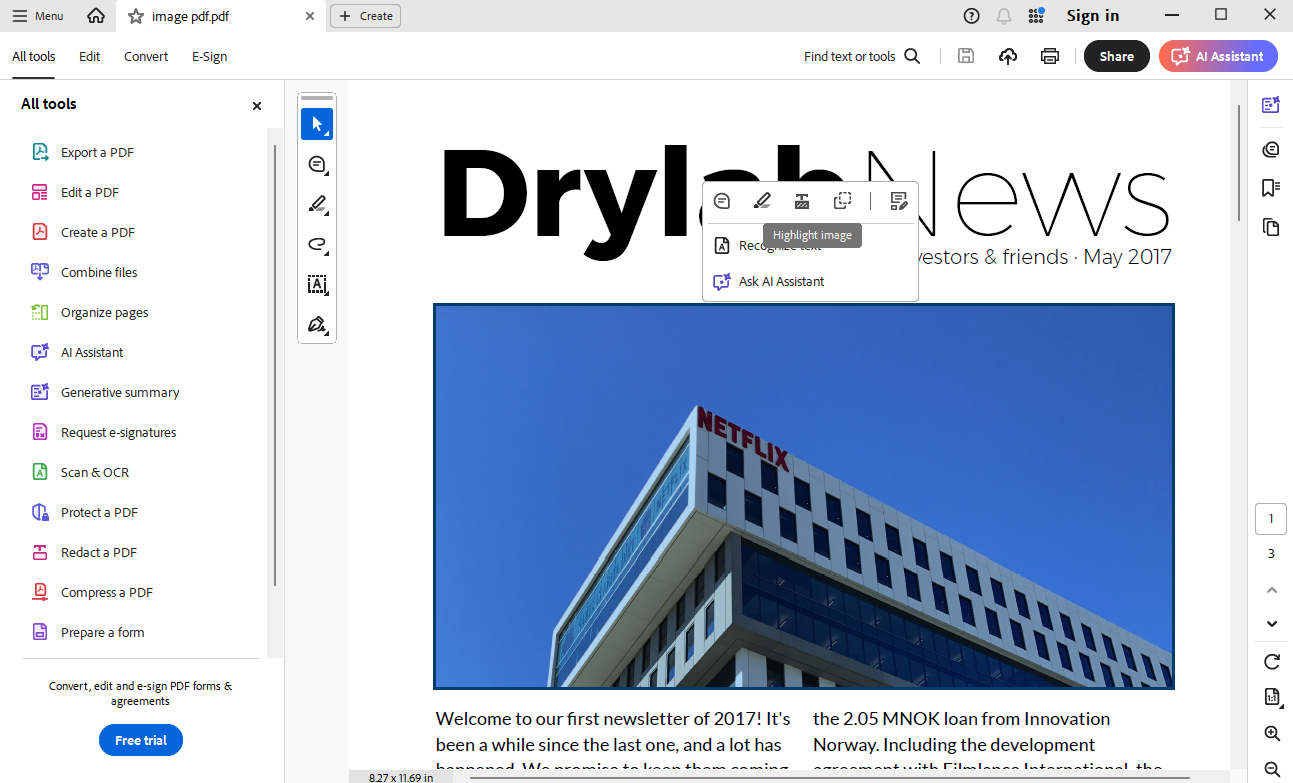Open the page thumbnails panel in right rail
This screenshot has width=1293, height=783.
[x=1271, y=227]
